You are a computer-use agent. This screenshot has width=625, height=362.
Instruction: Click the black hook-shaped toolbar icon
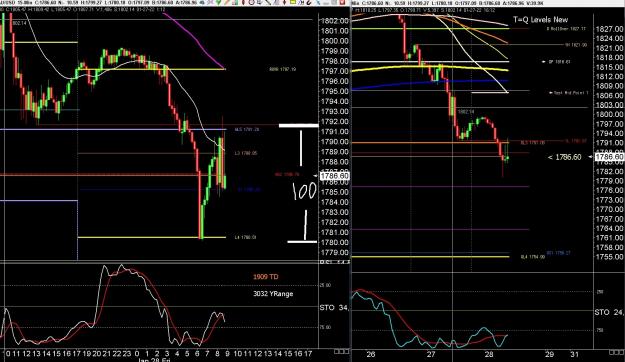click(309, 2)
